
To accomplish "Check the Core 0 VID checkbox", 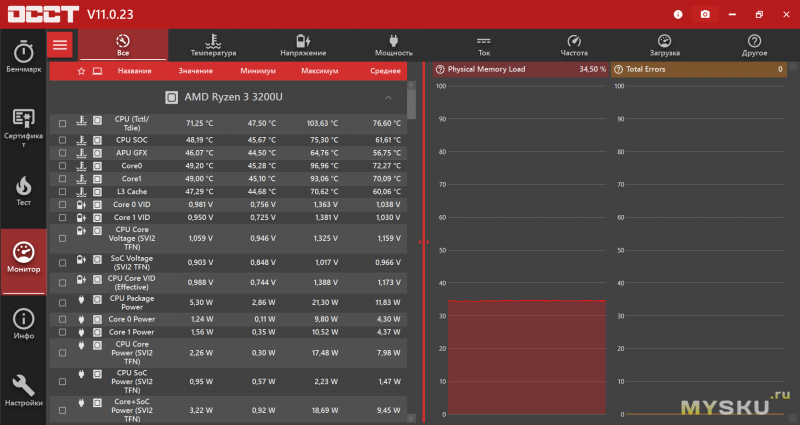I will click(62, 205).
